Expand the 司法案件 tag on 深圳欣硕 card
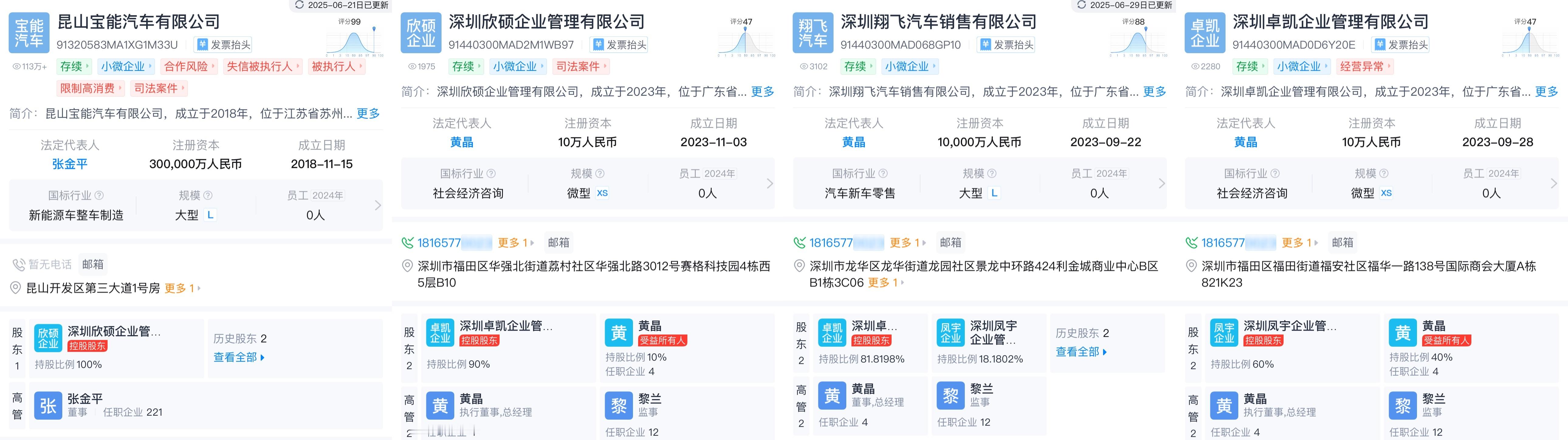1568x440 pixels. pos(581,66)
